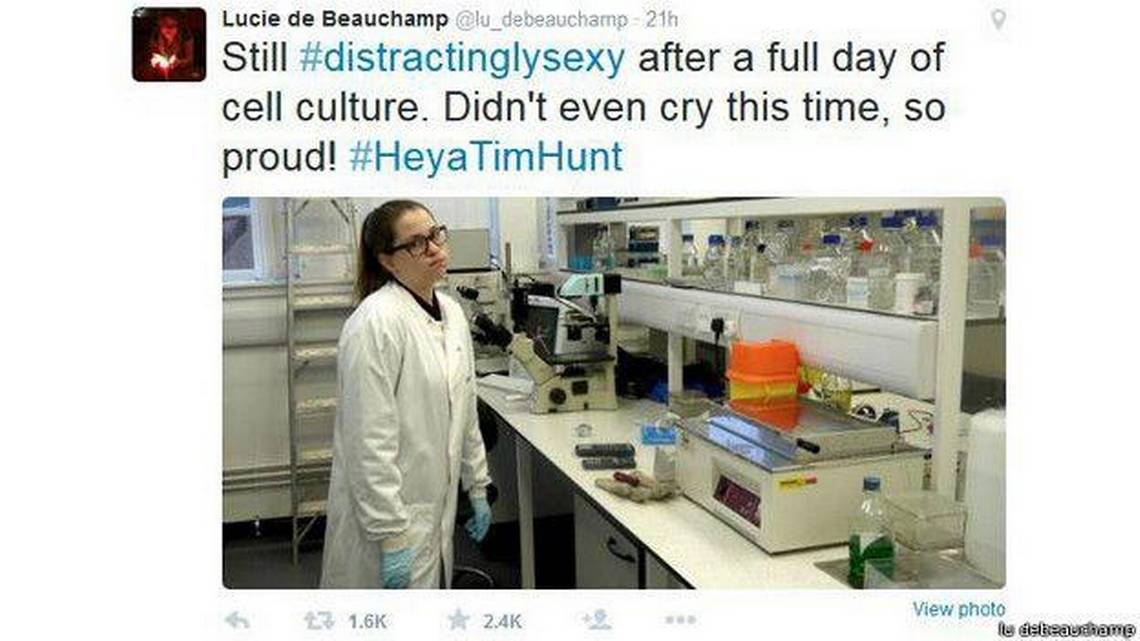Open the #distractinglysexy hashtag

pyautogui.click(x=462, y=59)
